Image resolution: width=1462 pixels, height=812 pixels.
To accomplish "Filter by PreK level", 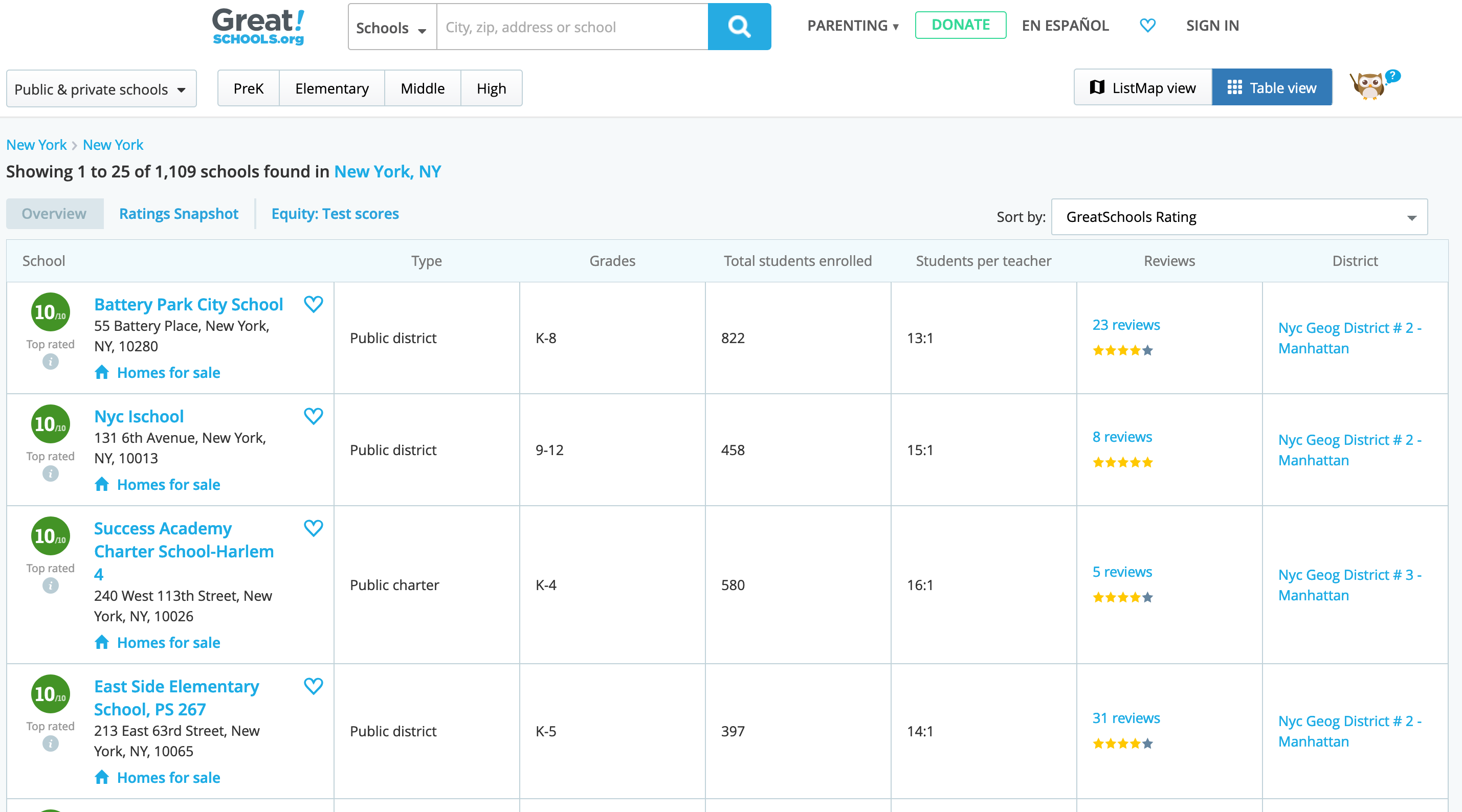I will point(249,88).
